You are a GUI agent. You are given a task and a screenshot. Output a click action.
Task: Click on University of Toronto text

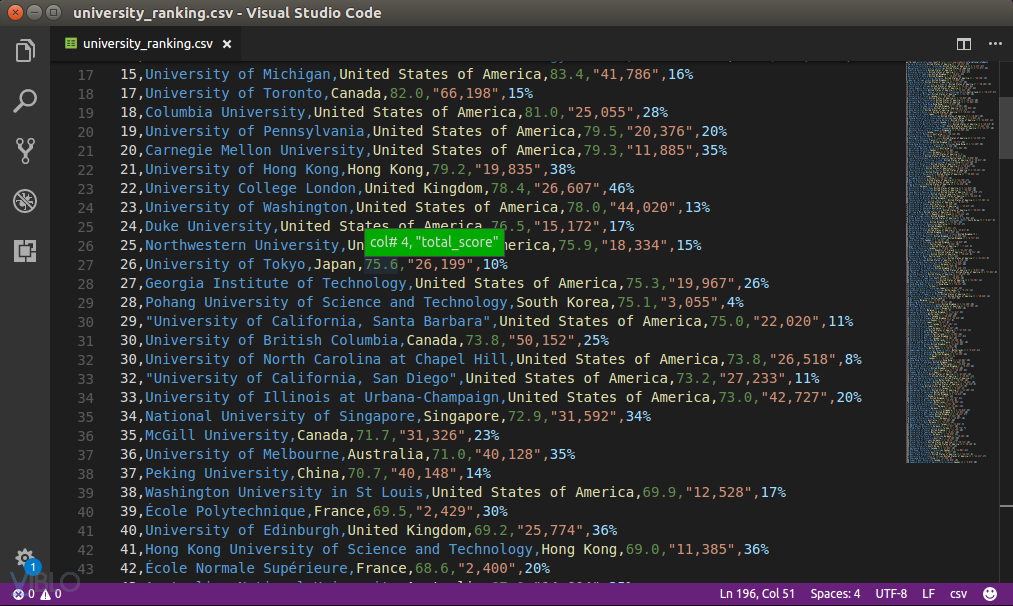tap(233, 93)
